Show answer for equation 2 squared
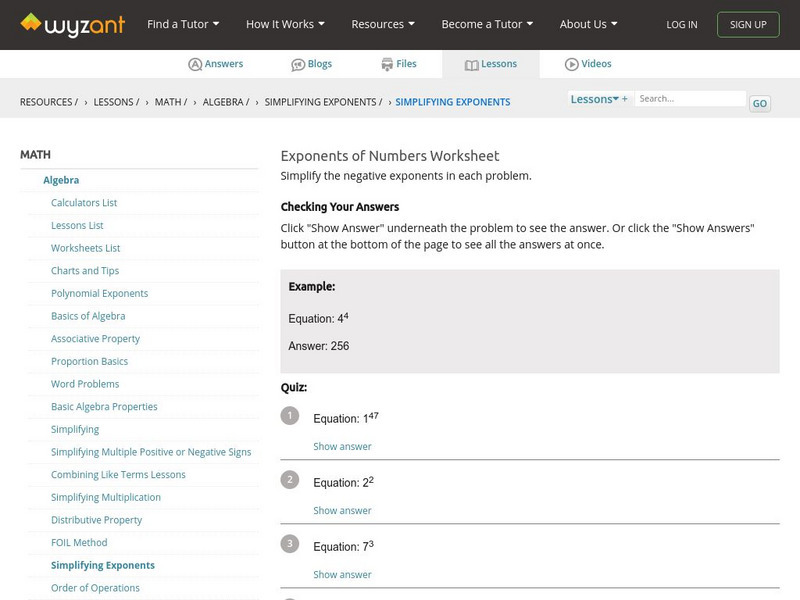This screenshot has width=800, height=600. [x=342, y=511]
